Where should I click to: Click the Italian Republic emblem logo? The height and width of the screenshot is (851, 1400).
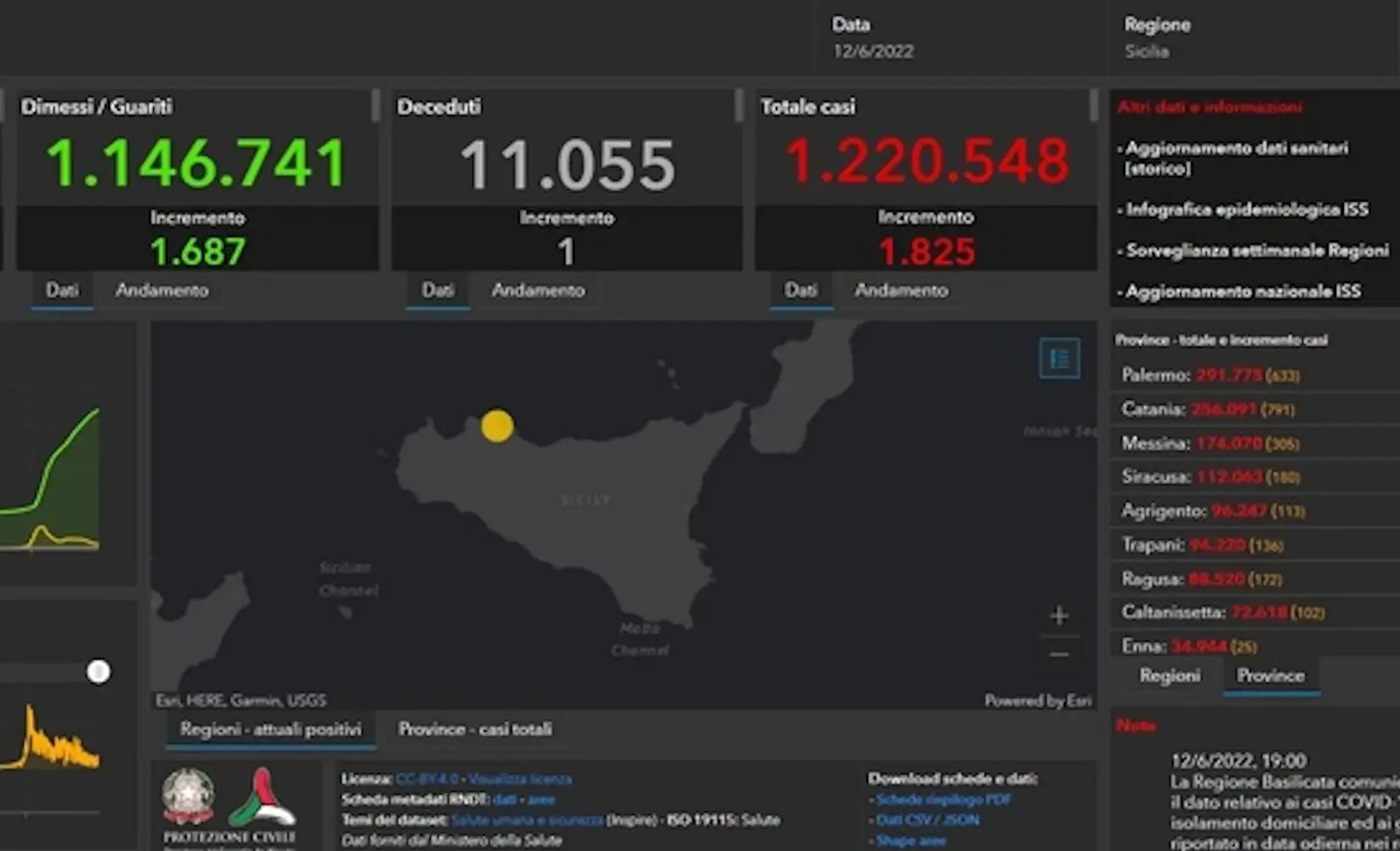click(x=188, y=796)
